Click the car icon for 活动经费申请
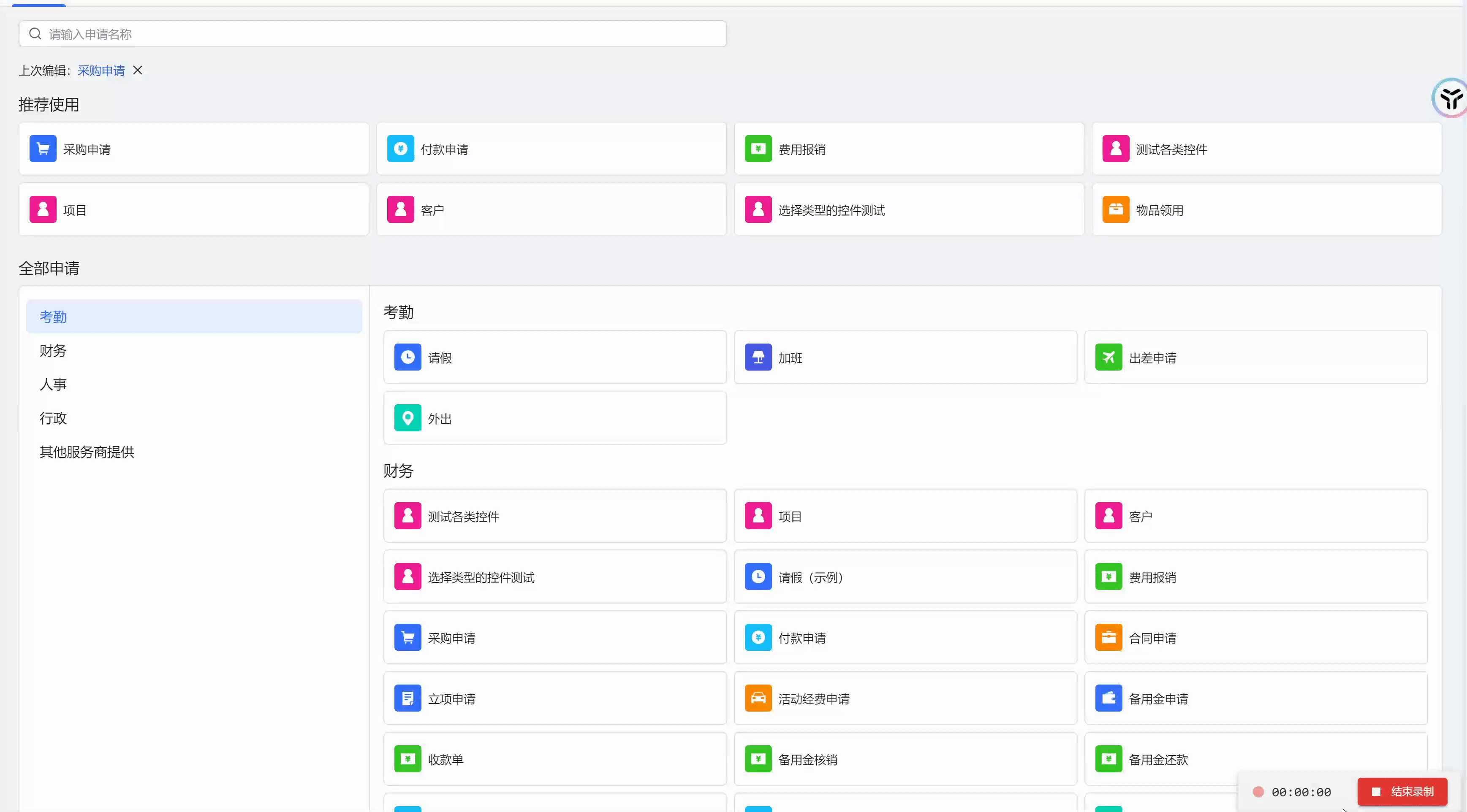 (758, 698)
